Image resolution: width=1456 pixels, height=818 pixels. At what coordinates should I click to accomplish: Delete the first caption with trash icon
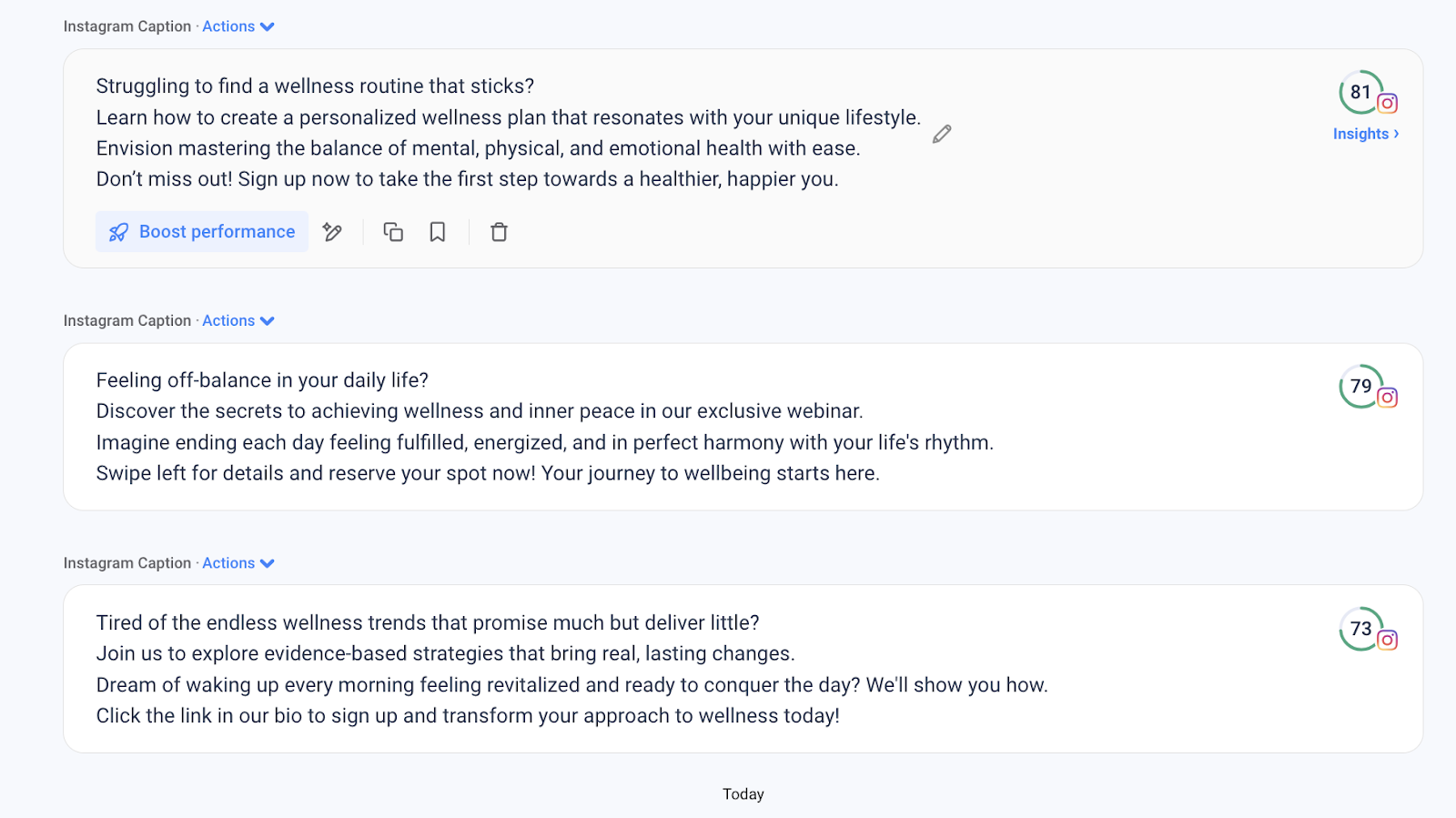[x=499, y=232]
